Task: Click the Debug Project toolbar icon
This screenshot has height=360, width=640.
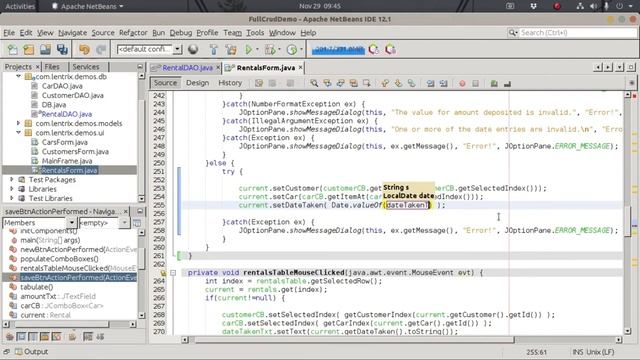Action: [269, 49]
